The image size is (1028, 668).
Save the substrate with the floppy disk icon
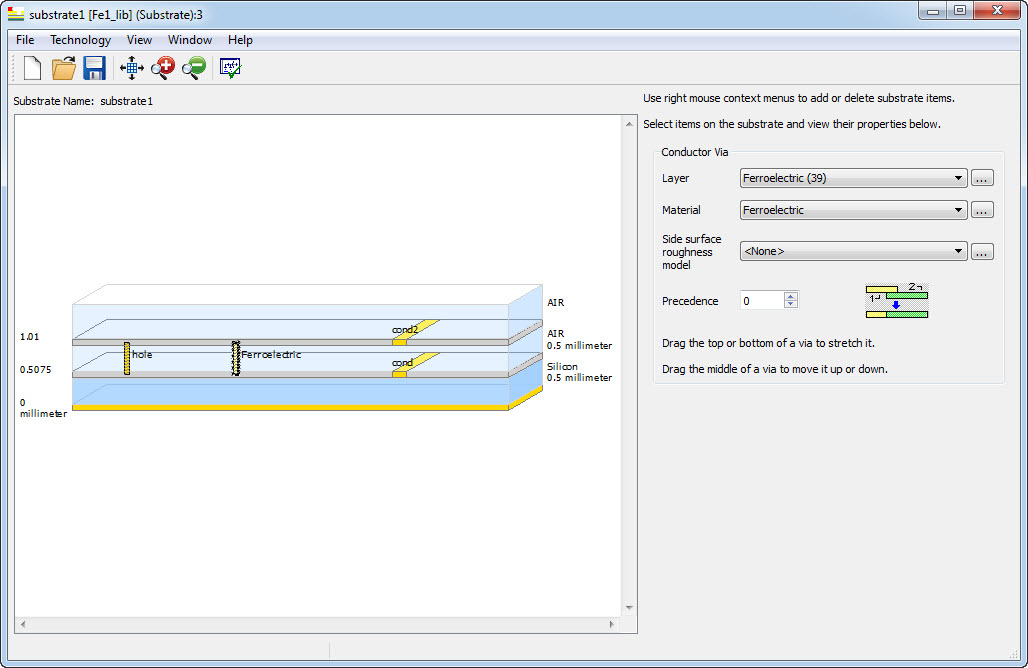[x=94, y=68]
